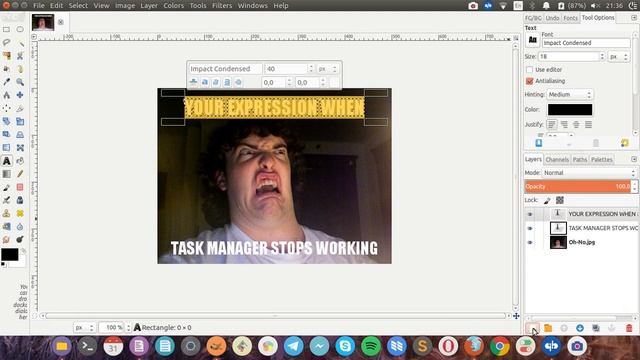
Task: Create a new layer group folder
Action: click(x=548, y=328)
